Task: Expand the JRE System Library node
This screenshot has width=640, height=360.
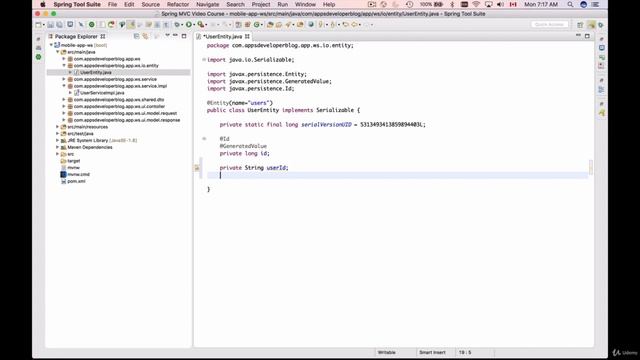Action: (x=58, y=140)
